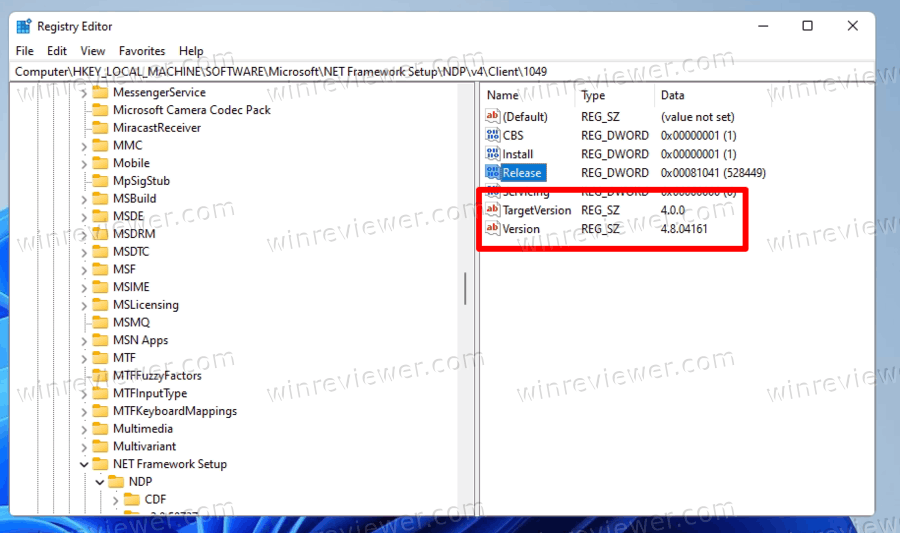Click the Install DWORD value icon

pos(492,154)
